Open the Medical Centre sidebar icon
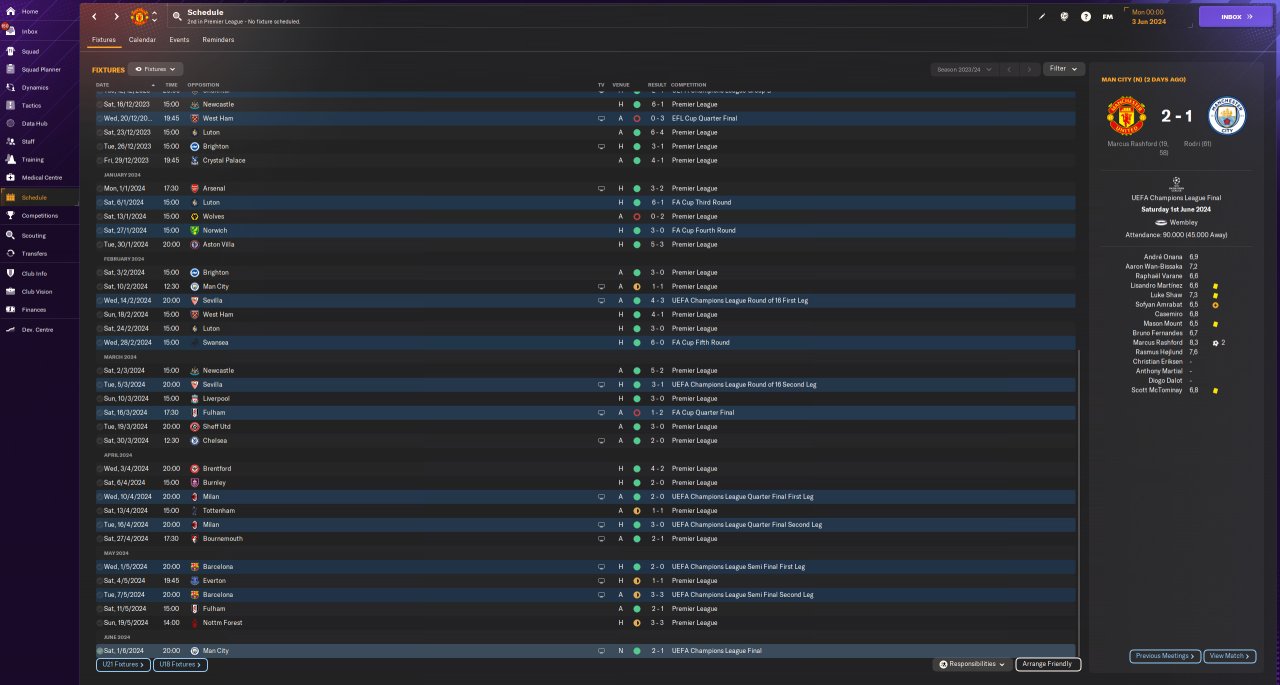The image size is (1280, 685). pyautogui.click(x=10, y=177)
